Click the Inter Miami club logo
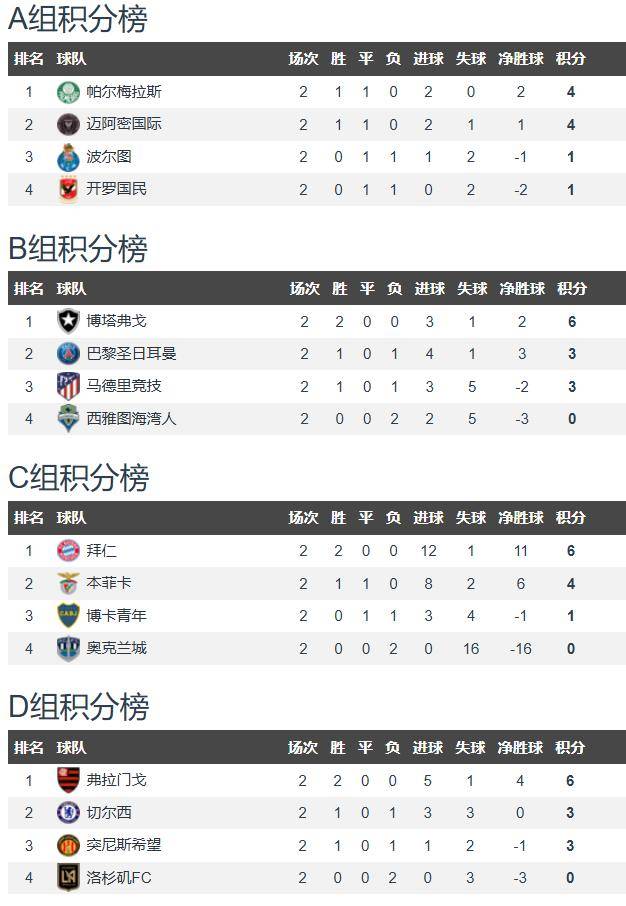The height and width of the screenshot is (906, 626). tap(68, 125)
